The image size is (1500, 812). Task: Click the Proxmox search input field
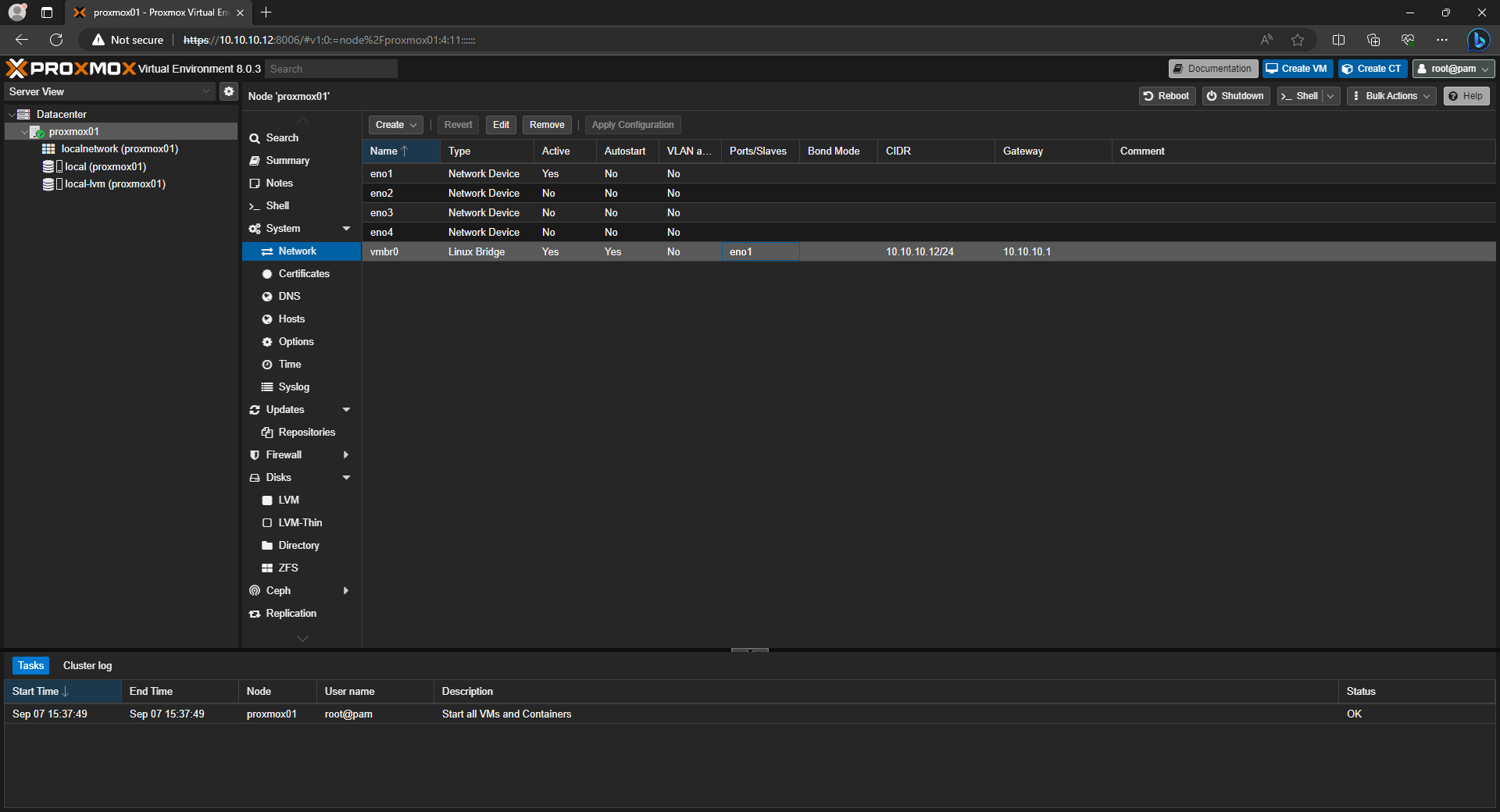pyautogui.click(x=331, y=69)
